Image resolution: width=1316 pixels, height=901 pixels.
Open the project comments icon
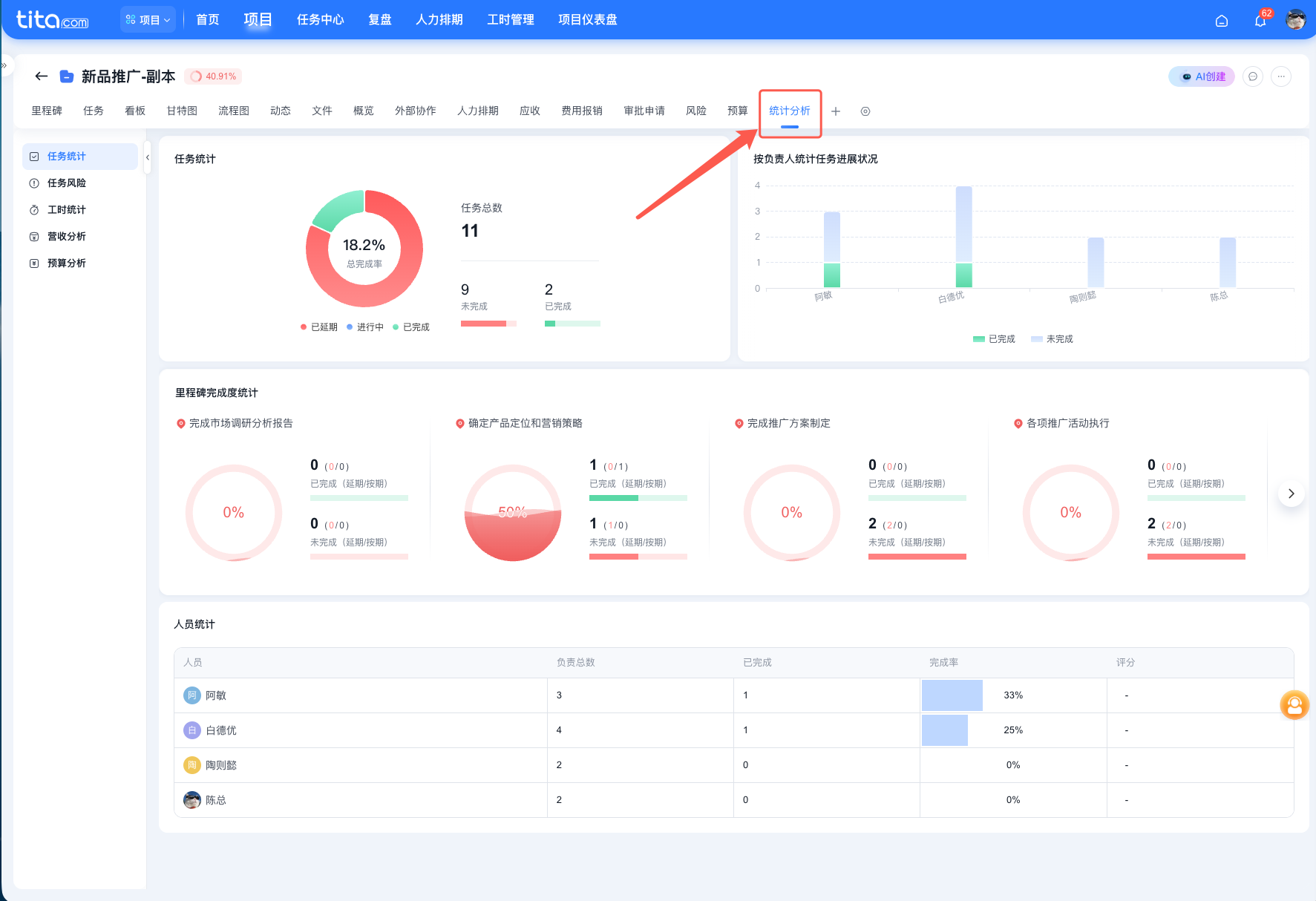(1253, 76)
